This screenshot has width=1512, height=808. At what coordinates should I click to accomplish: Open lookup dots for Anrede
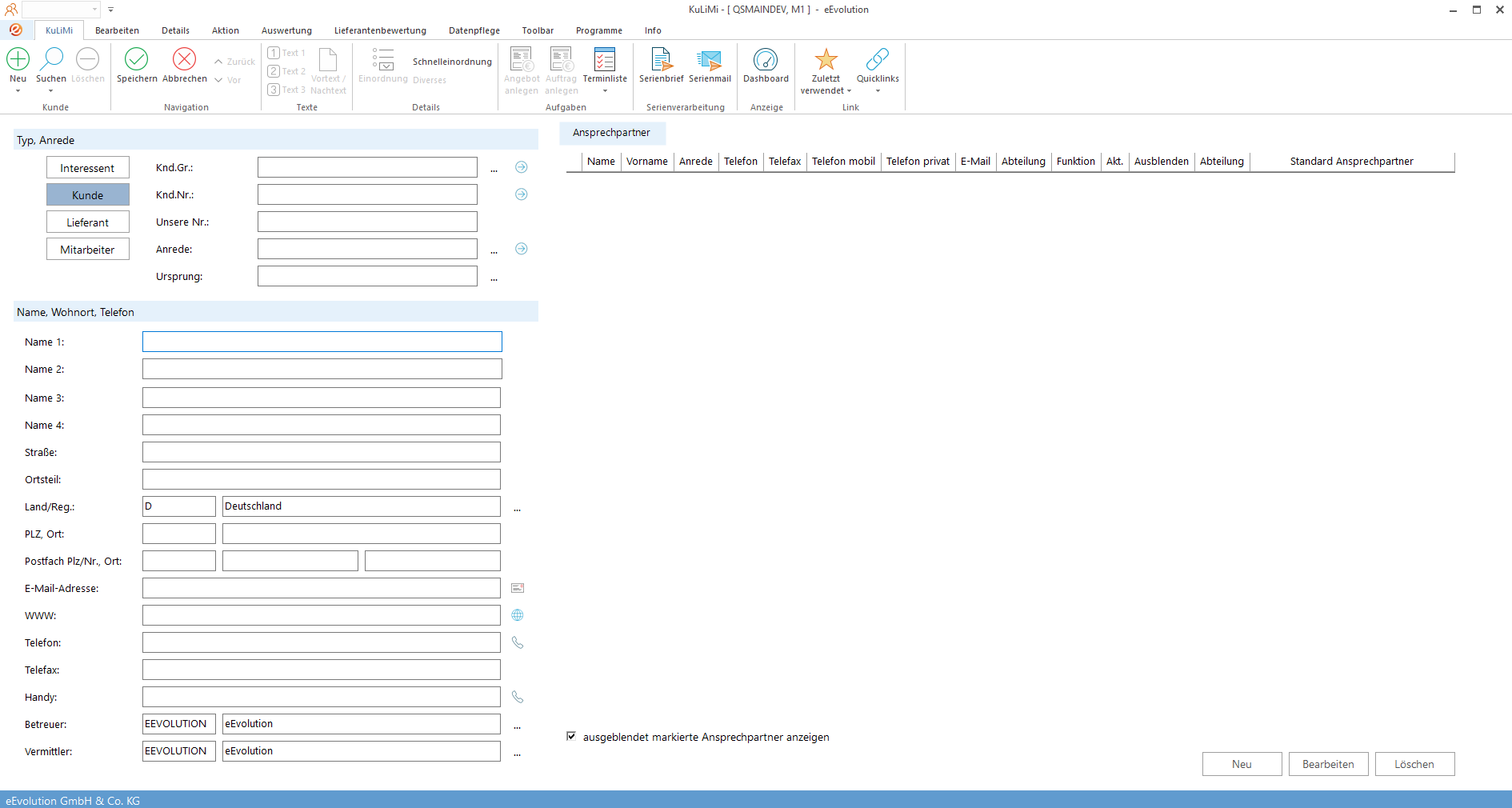(494, 251)
